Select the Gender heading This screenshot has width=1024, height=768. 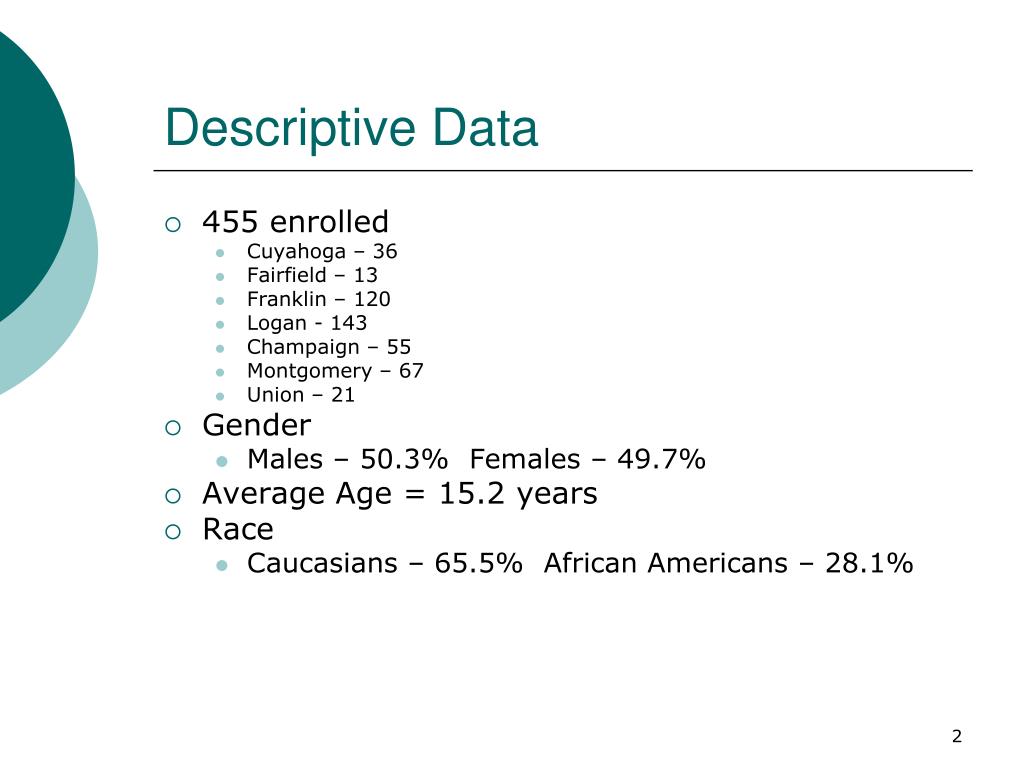pos(257,425)
